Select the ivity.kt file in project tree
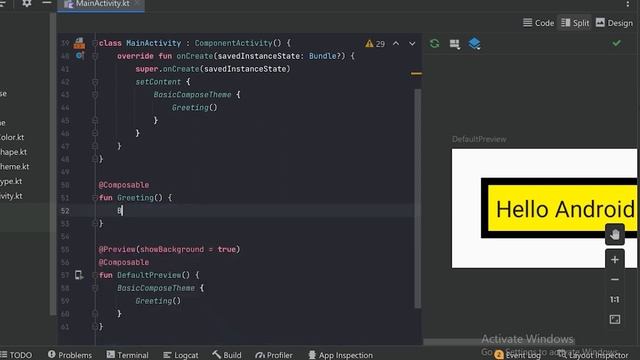The height and width of the screenshot is (360, 640). [11, 196]
